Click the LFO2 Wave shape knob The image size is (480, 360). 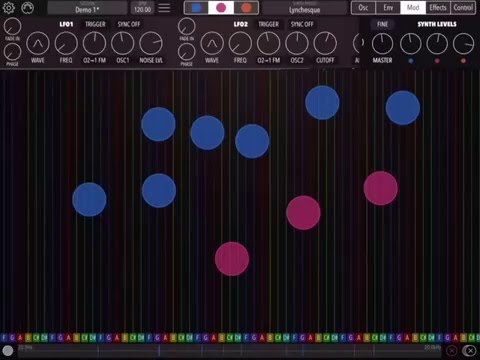coord(212,43)
